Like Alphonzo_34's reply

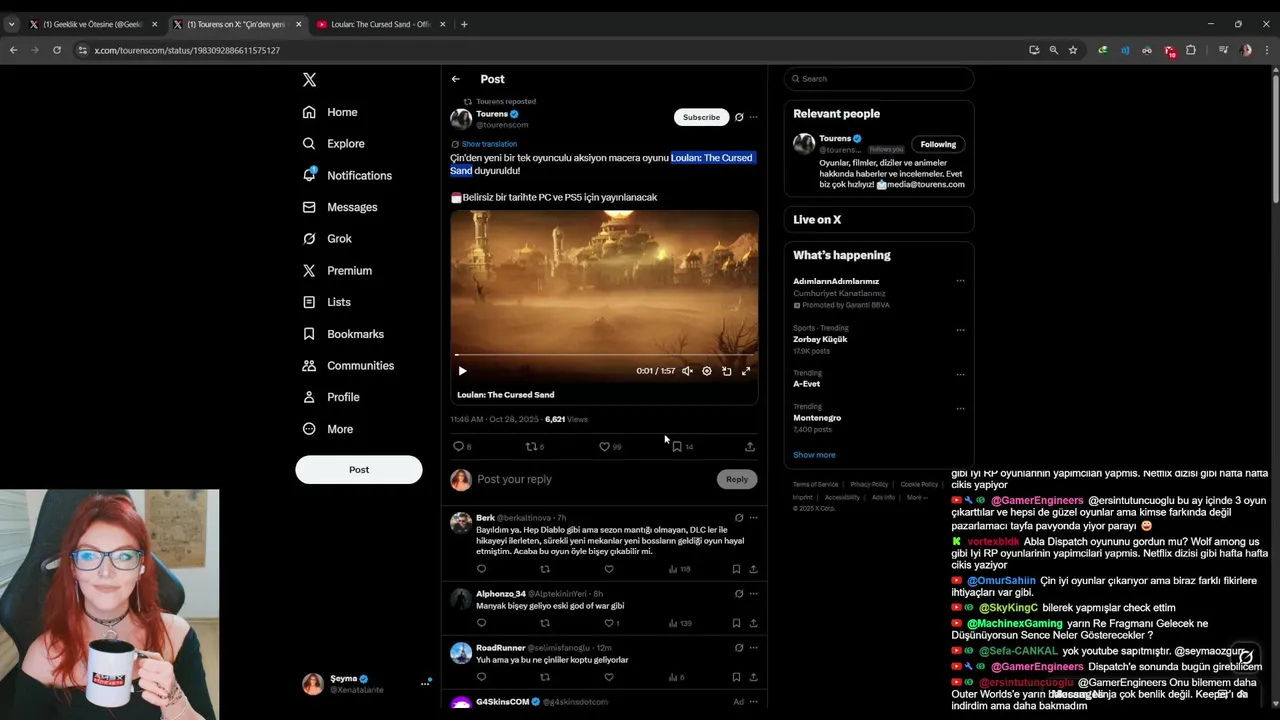(609, 623)
